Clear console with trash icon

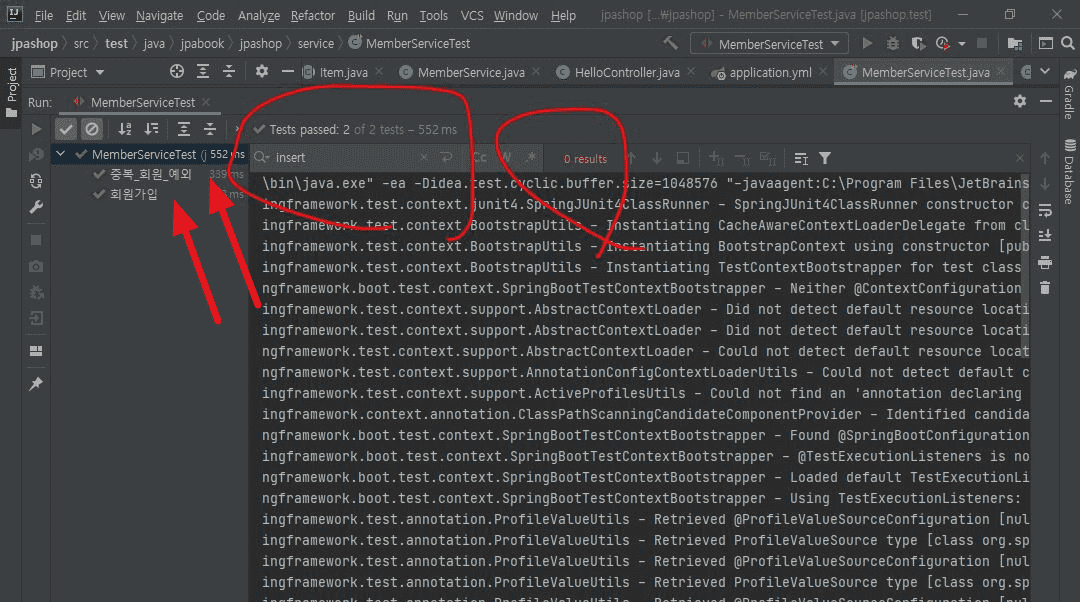(1045, 288)
